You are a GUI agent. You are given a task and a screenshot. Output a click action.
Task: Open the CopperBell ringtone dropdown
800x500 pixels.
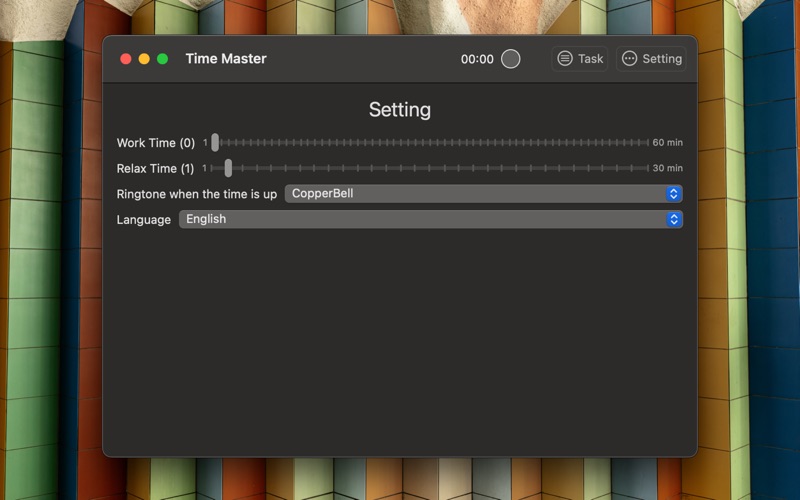480,194
